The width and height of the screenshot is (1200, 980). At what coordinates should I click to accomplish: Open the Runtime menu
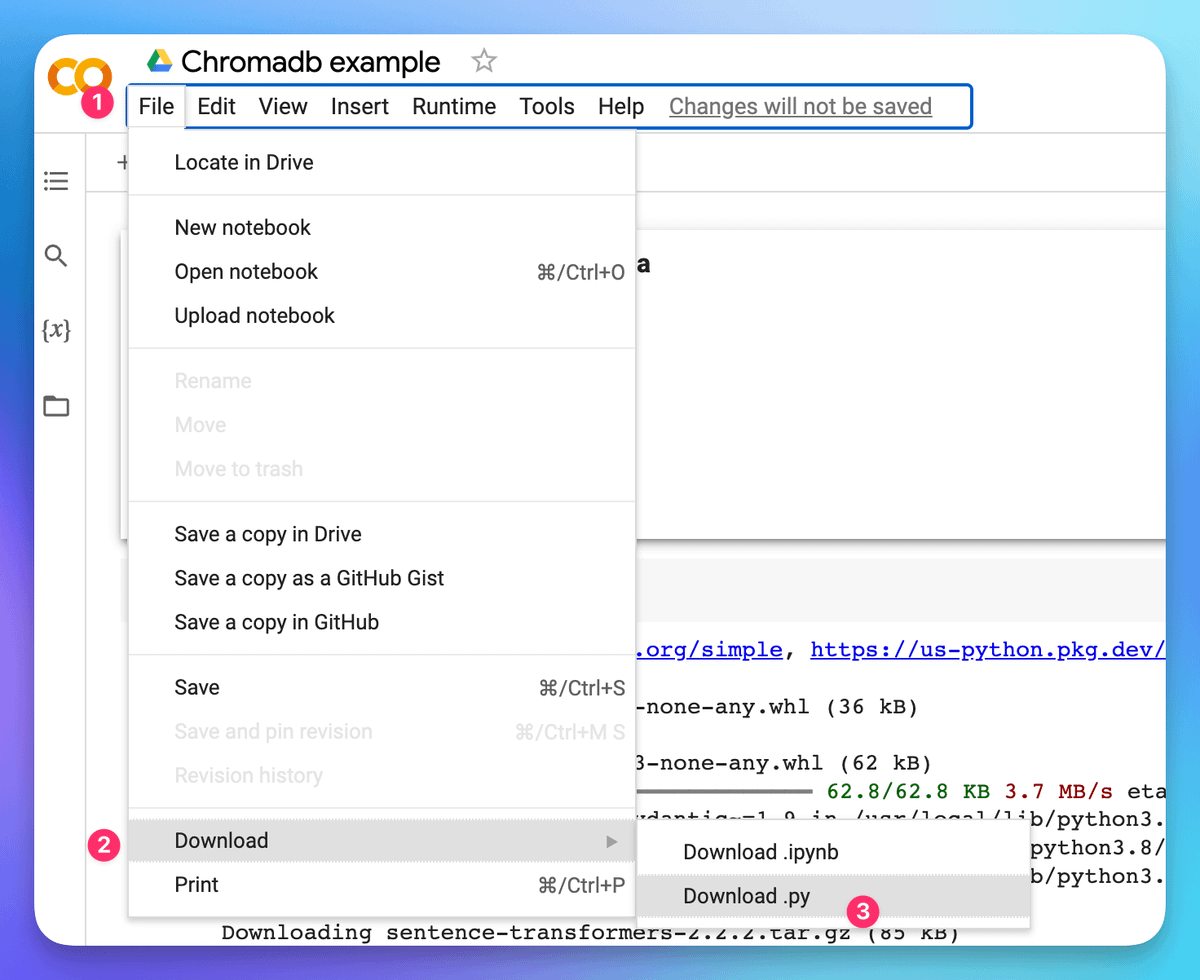(x=454, y=107)
